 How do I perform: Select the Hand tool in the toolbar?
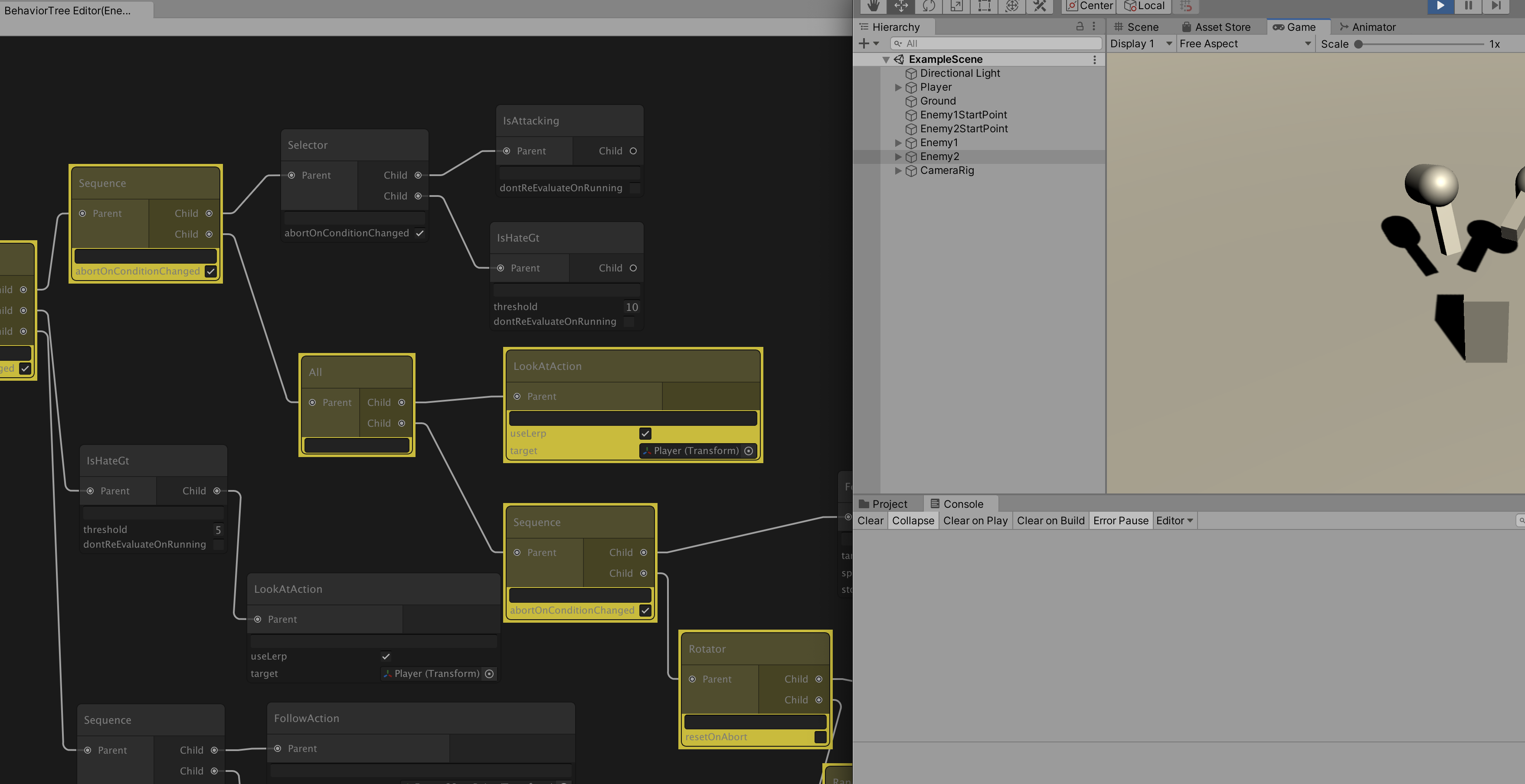pos(874,7)
